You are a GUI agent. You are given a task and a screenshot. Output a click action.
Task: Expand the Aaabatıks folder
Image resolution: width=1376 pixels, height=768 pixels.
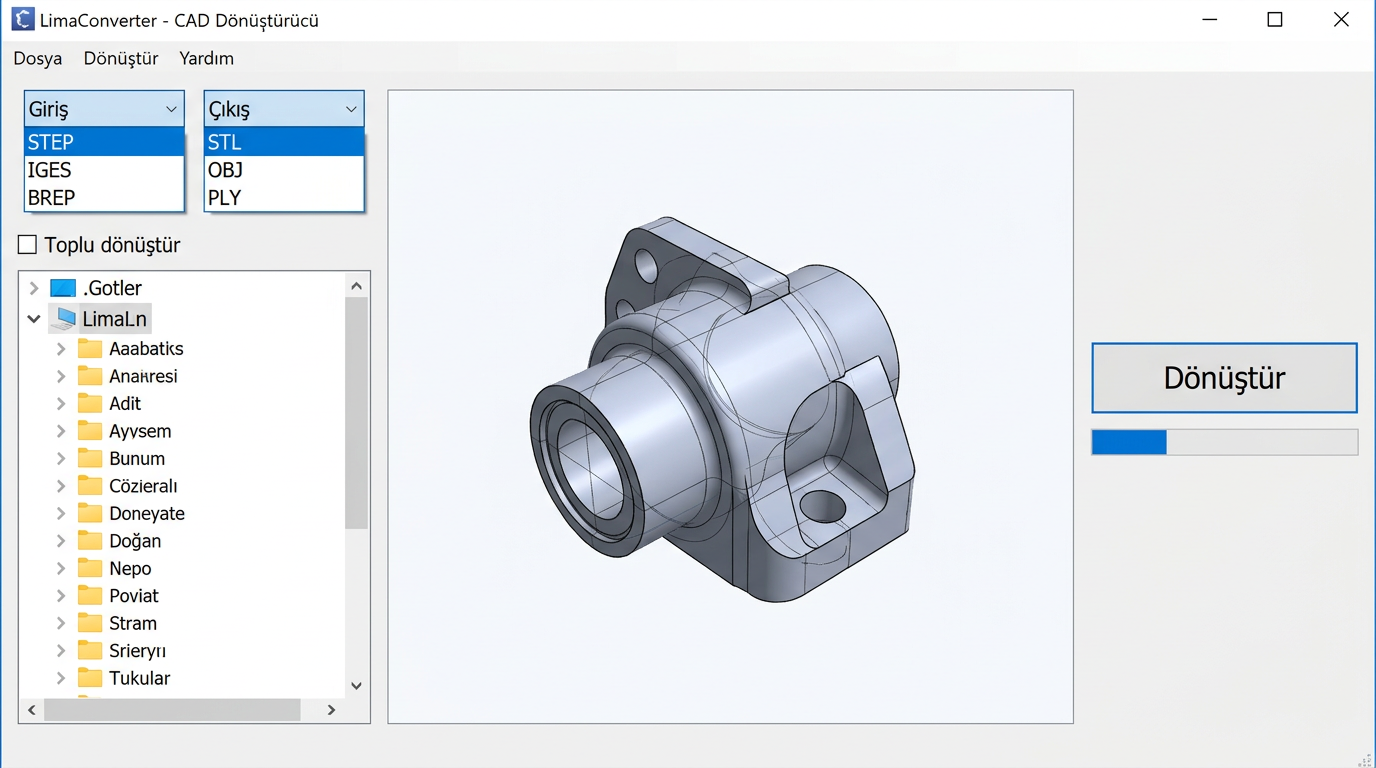[61, 349]
